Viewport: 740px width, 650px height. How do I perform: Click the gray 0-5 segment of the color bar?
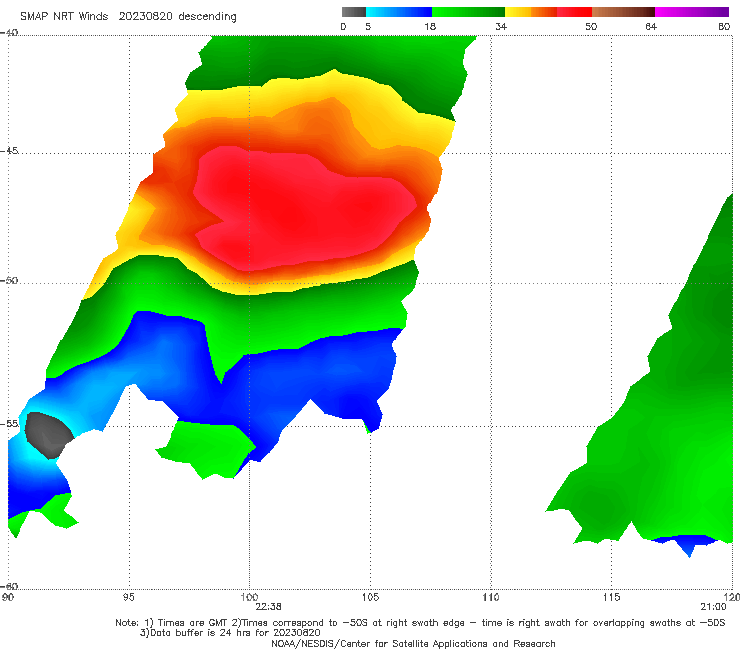click(353, 12)
